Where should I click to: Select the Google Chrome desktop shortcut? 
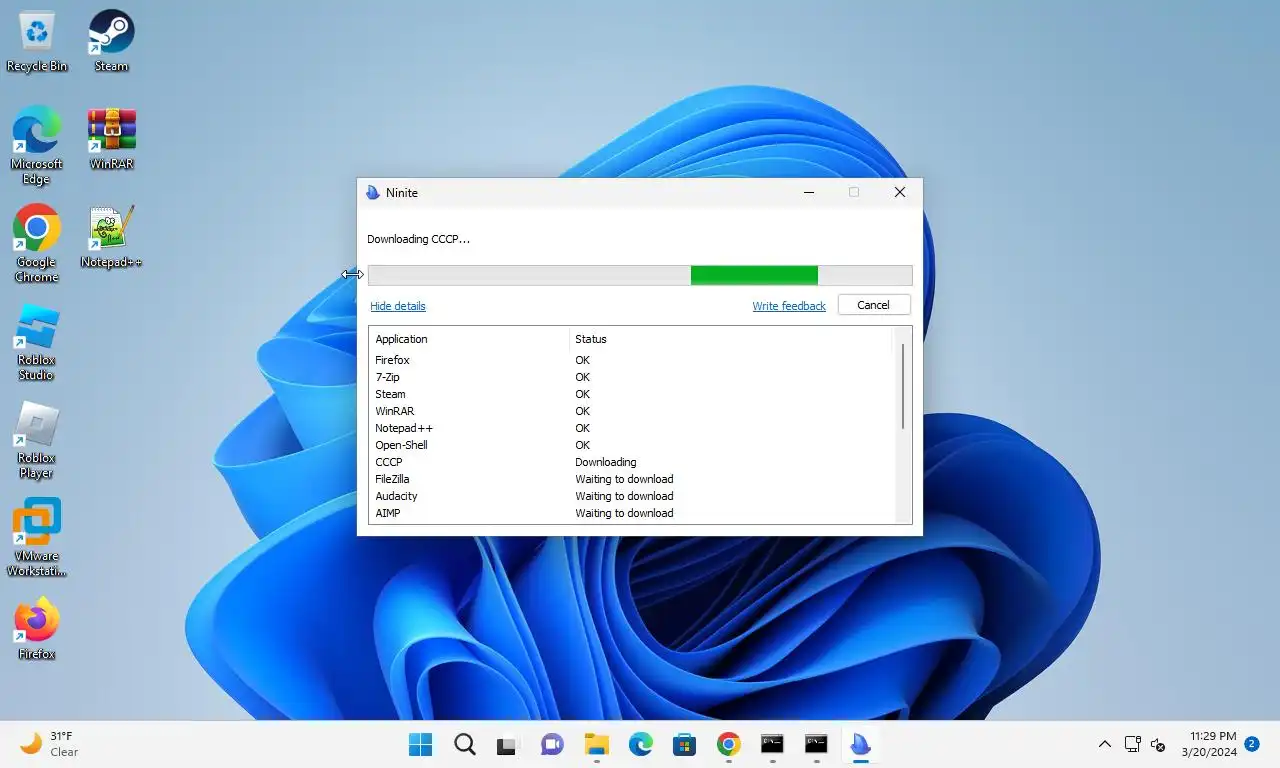click(x=37, y=244)
